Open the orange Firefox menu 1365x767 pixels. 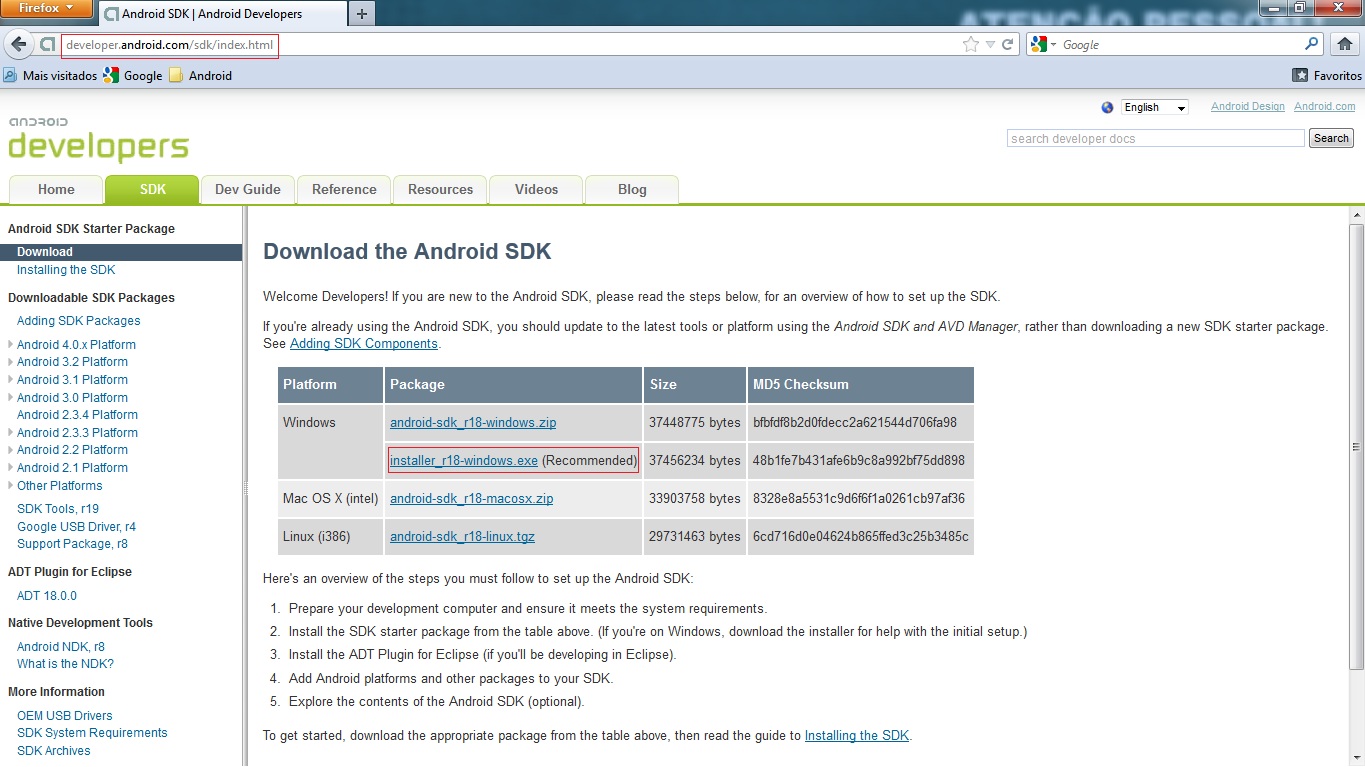[x=46, y=9]
